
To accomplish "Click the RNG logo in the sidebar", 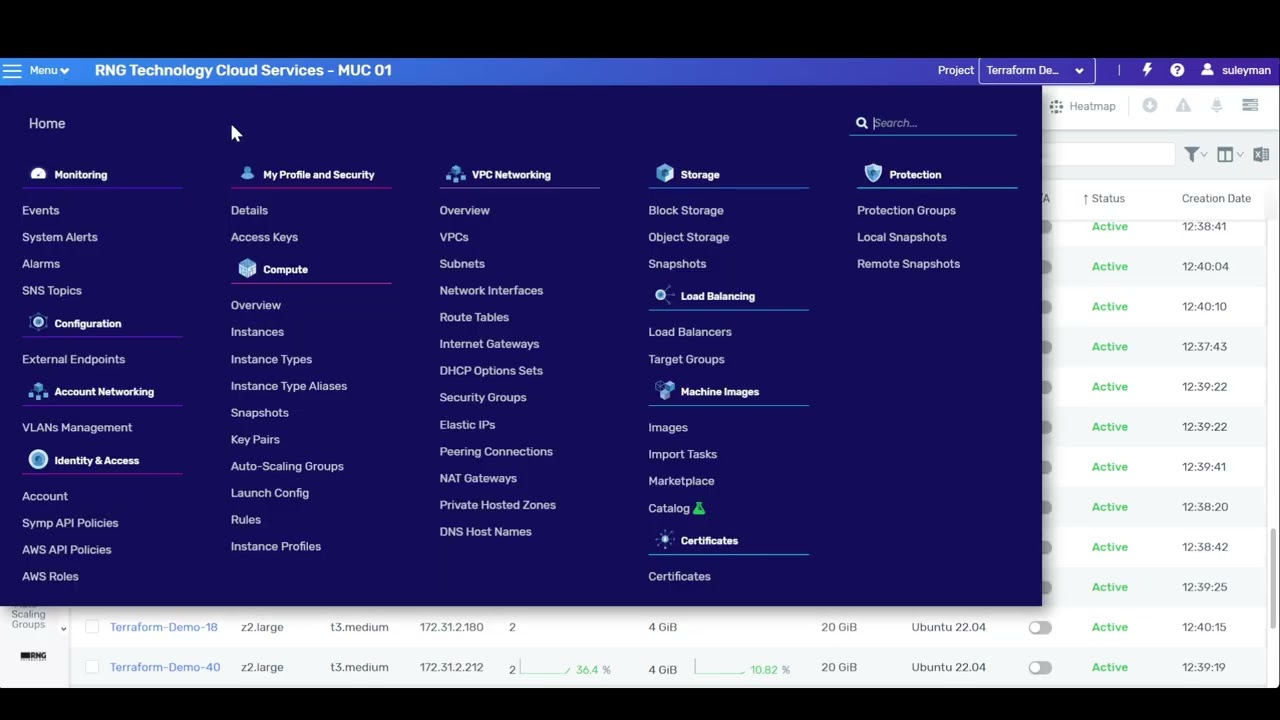I will (33, 656).
